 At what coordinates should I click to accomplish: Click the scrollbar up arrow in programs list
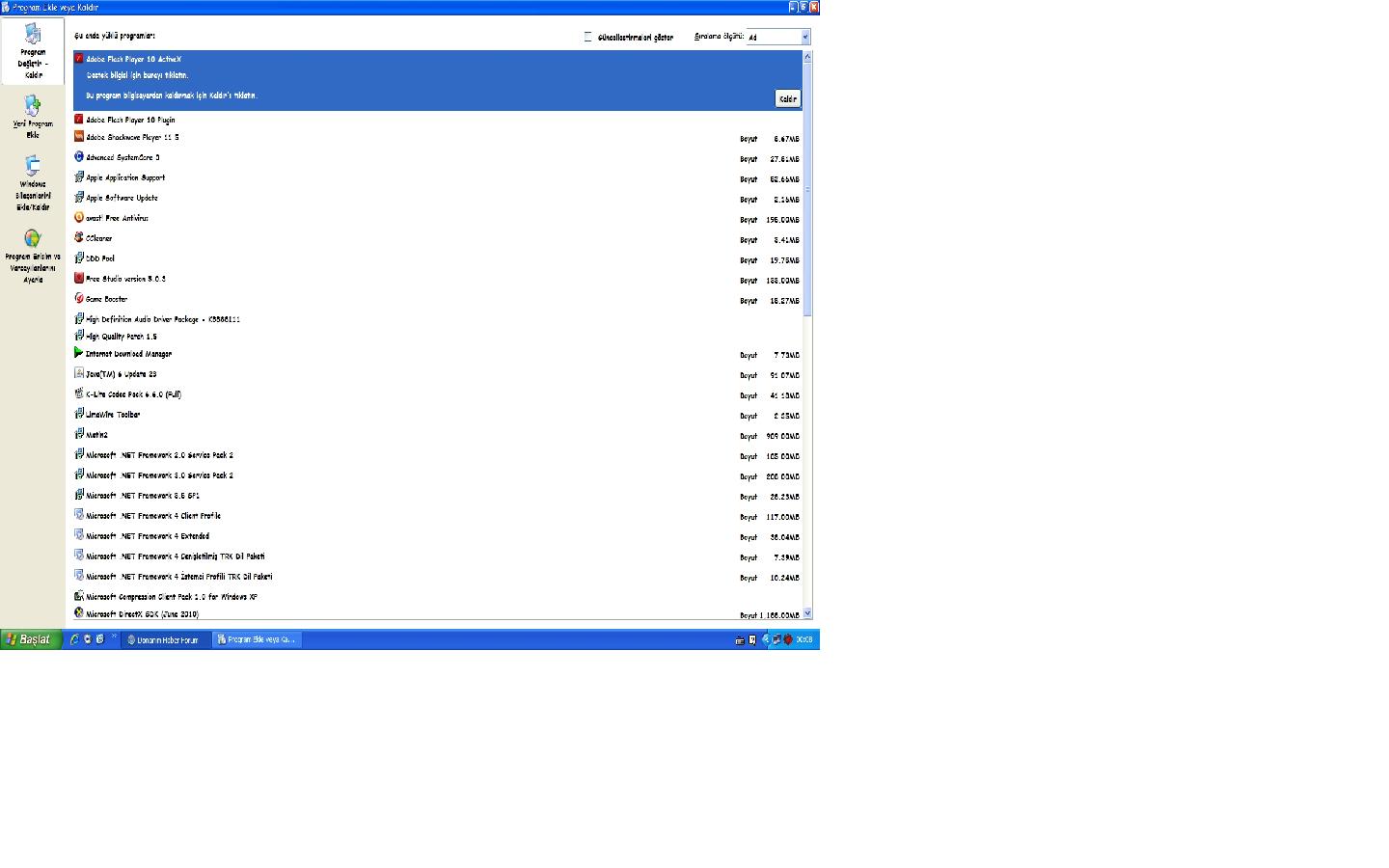pyautogui.click(x=807, y=57)
